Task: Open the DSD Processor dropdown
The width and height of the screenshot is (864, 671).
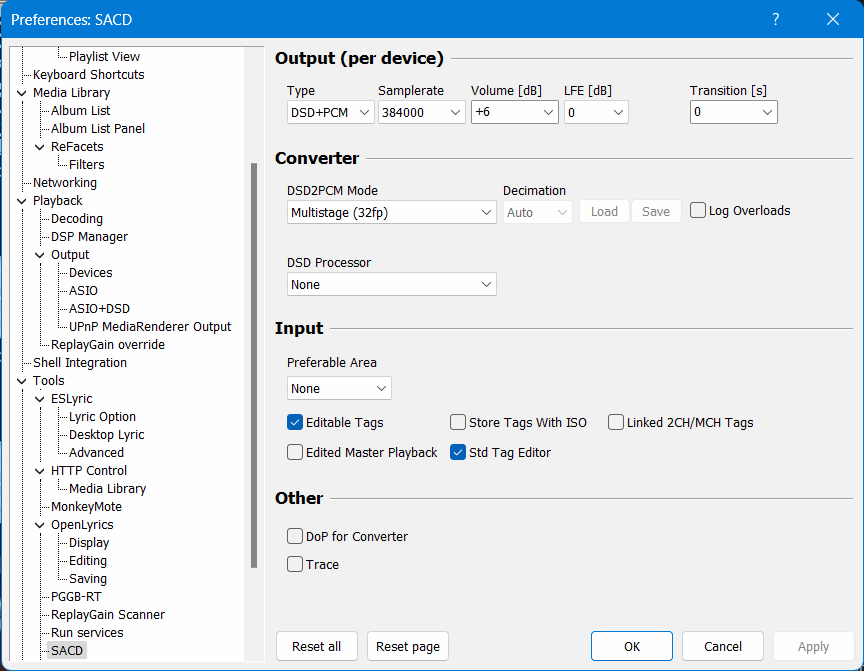Action: 392,284
